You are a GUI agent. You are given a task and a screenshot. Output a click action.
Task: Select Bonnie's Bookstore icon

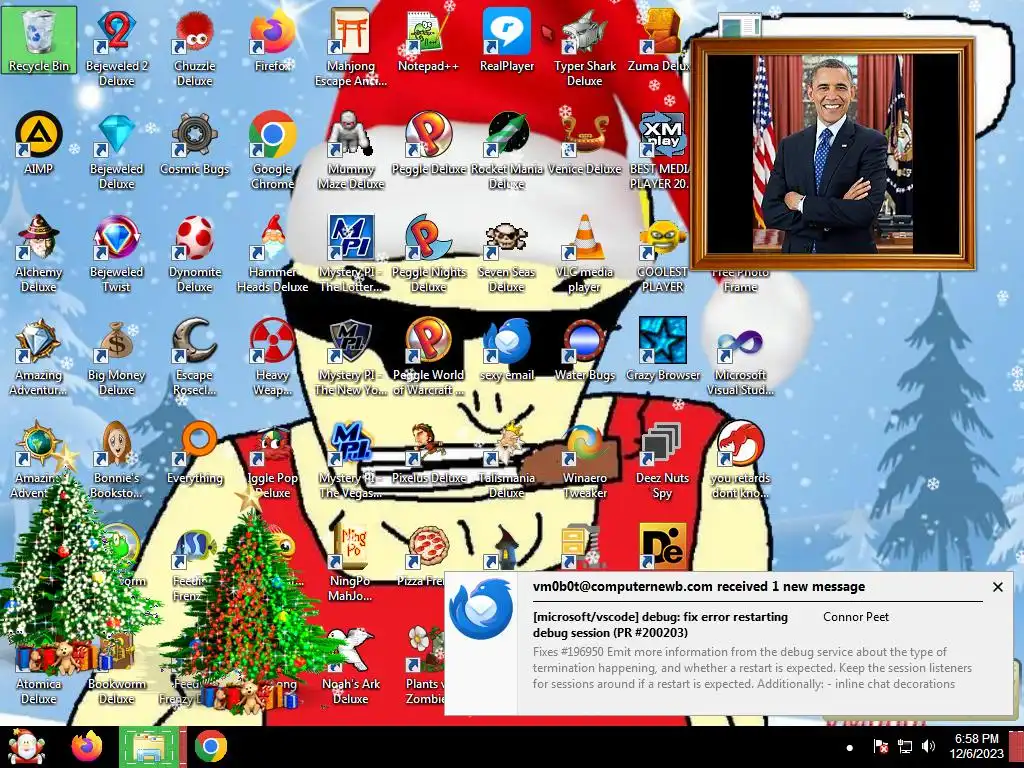tap(116, 460)
